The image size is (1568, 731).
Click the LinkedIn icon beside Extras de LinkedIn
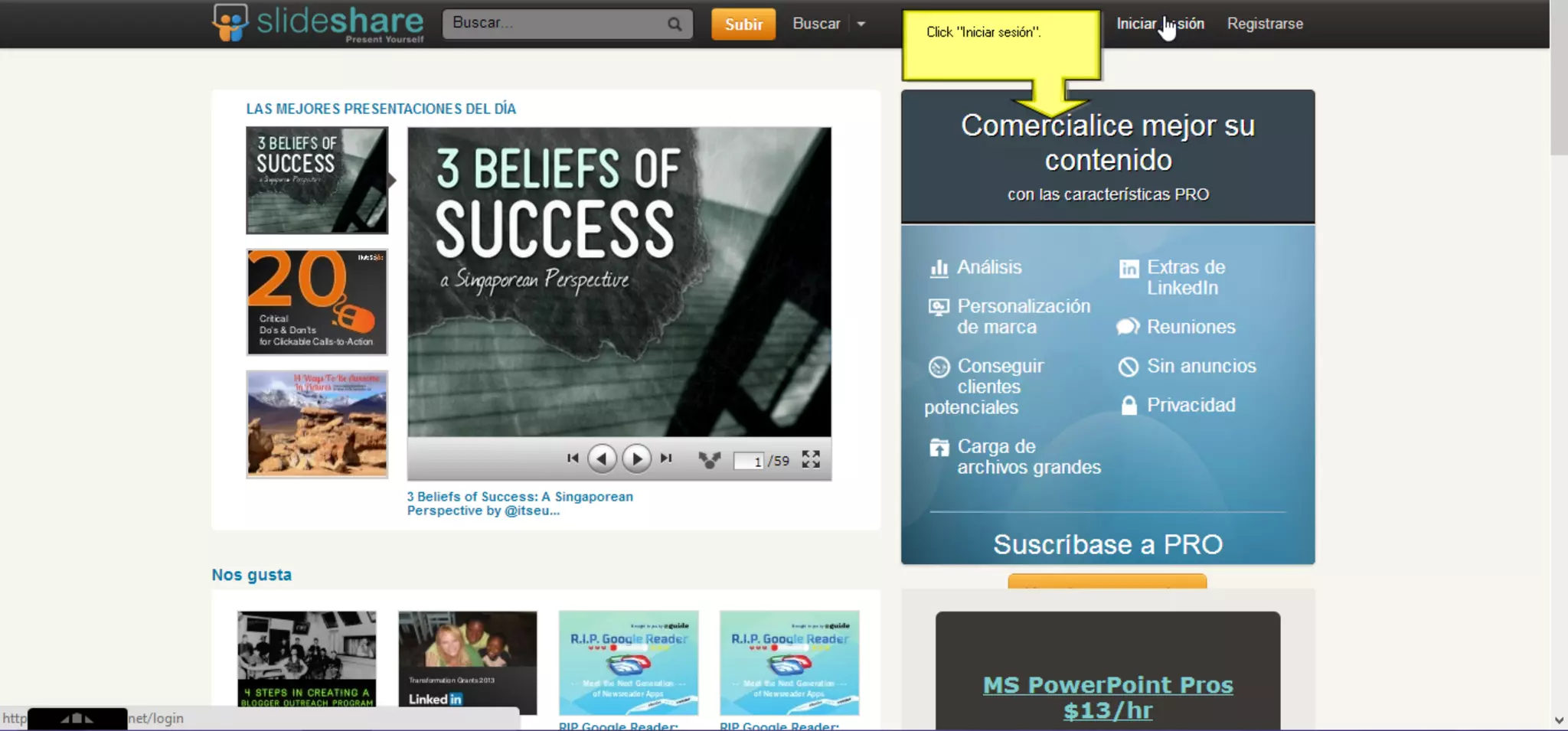(1129, 269)
